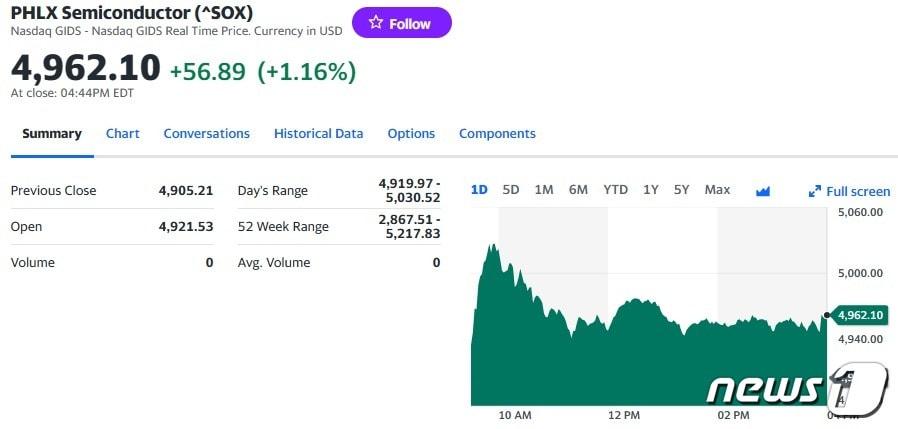Select the YTD chart range

coord(615,190)
